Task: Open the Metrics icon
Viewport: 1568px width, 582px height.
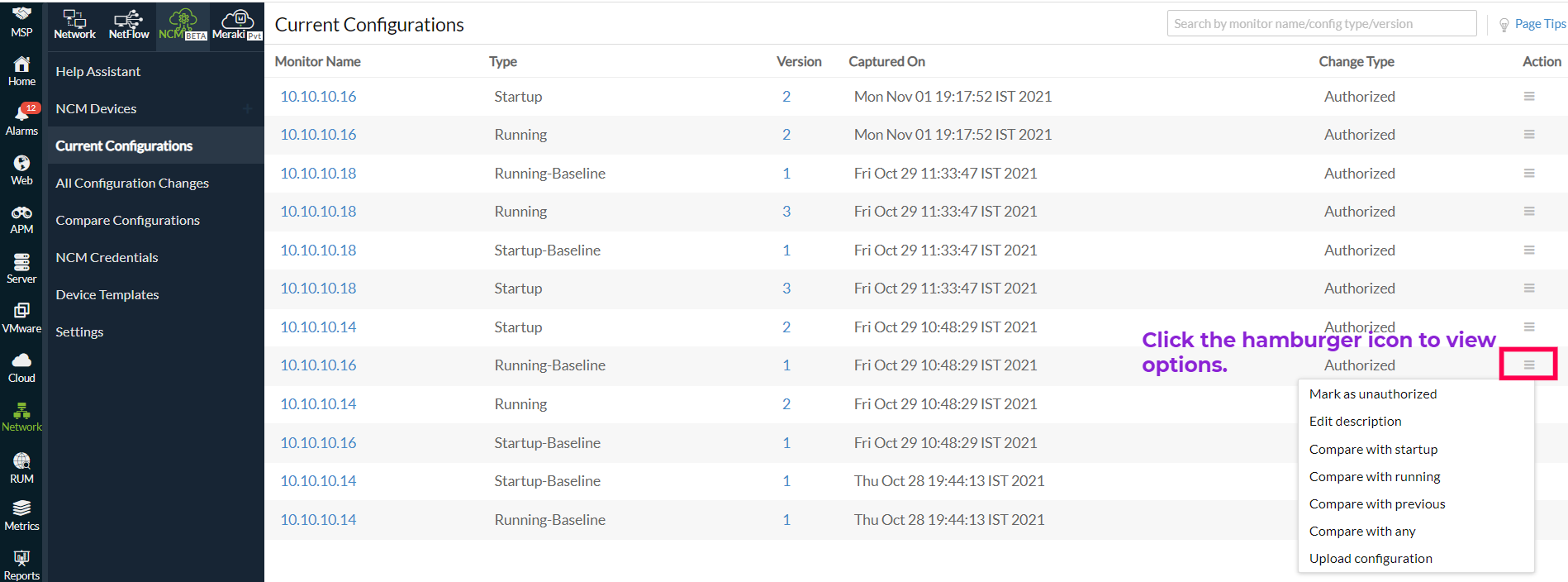Action: point(21,508)
